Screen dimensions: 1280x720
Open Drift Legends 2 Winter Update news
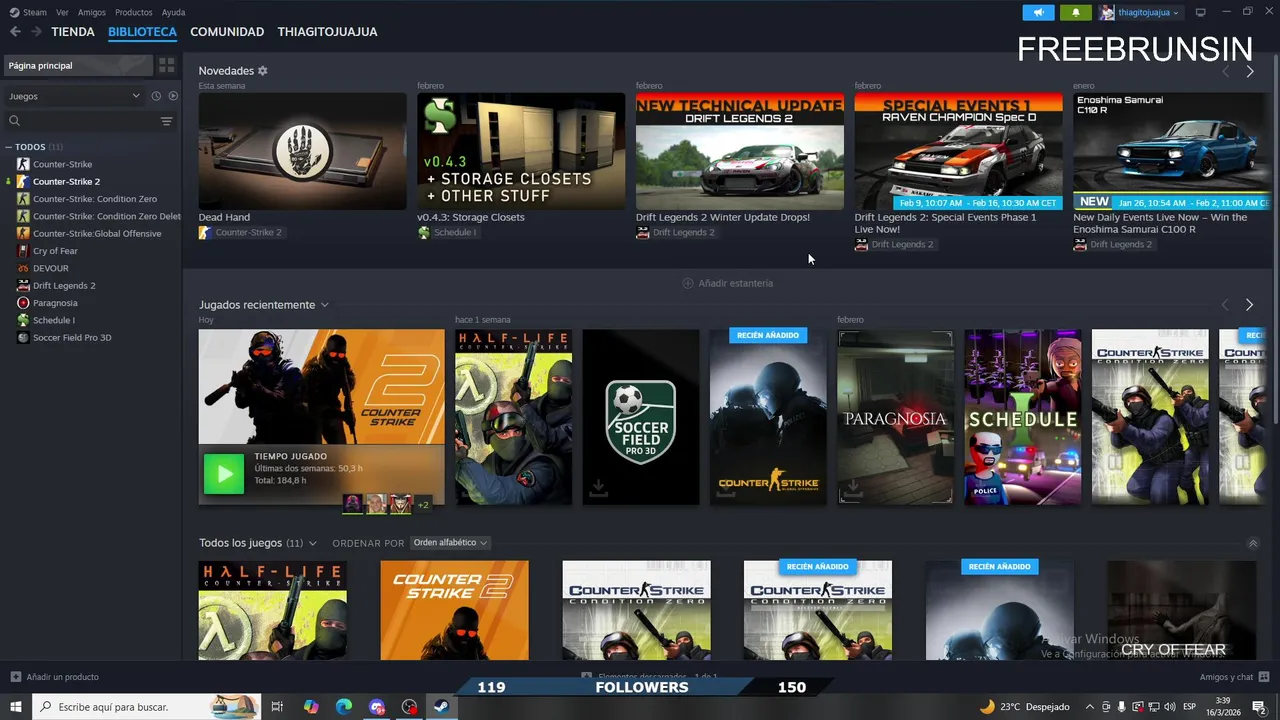[x=740, y=151]
